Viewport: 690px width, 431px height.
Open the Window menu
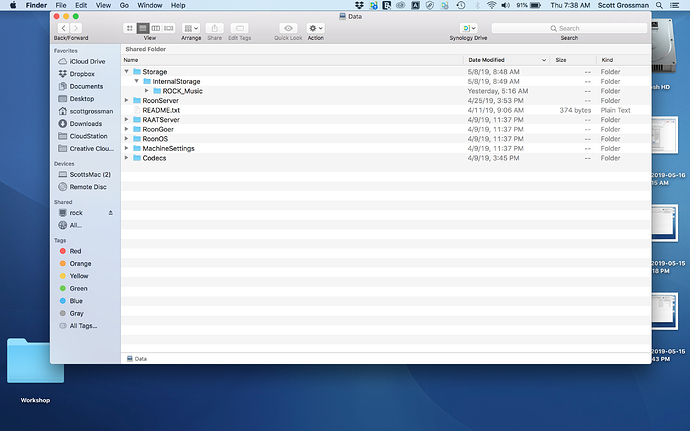[x=150, y=5]
